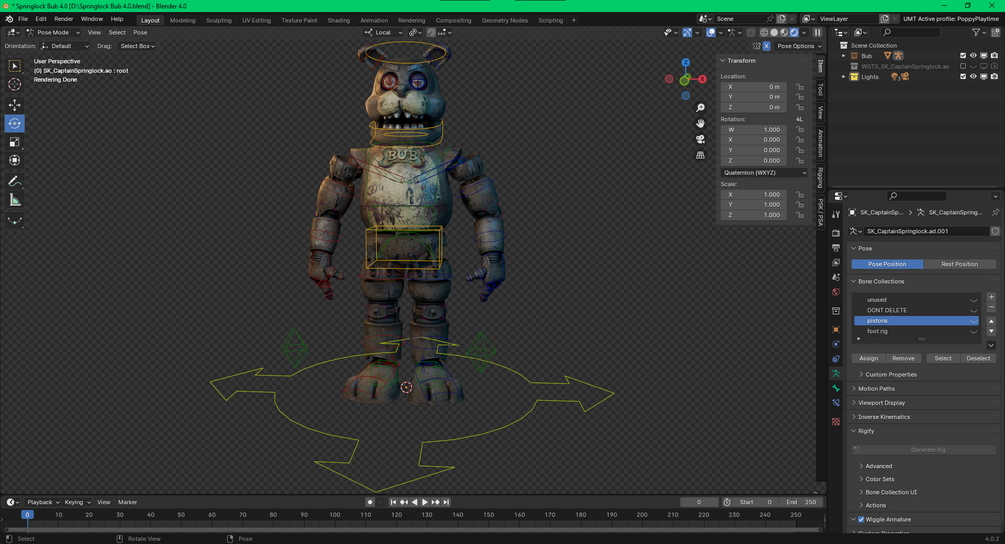Open the Render properties tab icon
The height and width of the screenshot is (544, 1005).
click(836, 233)
